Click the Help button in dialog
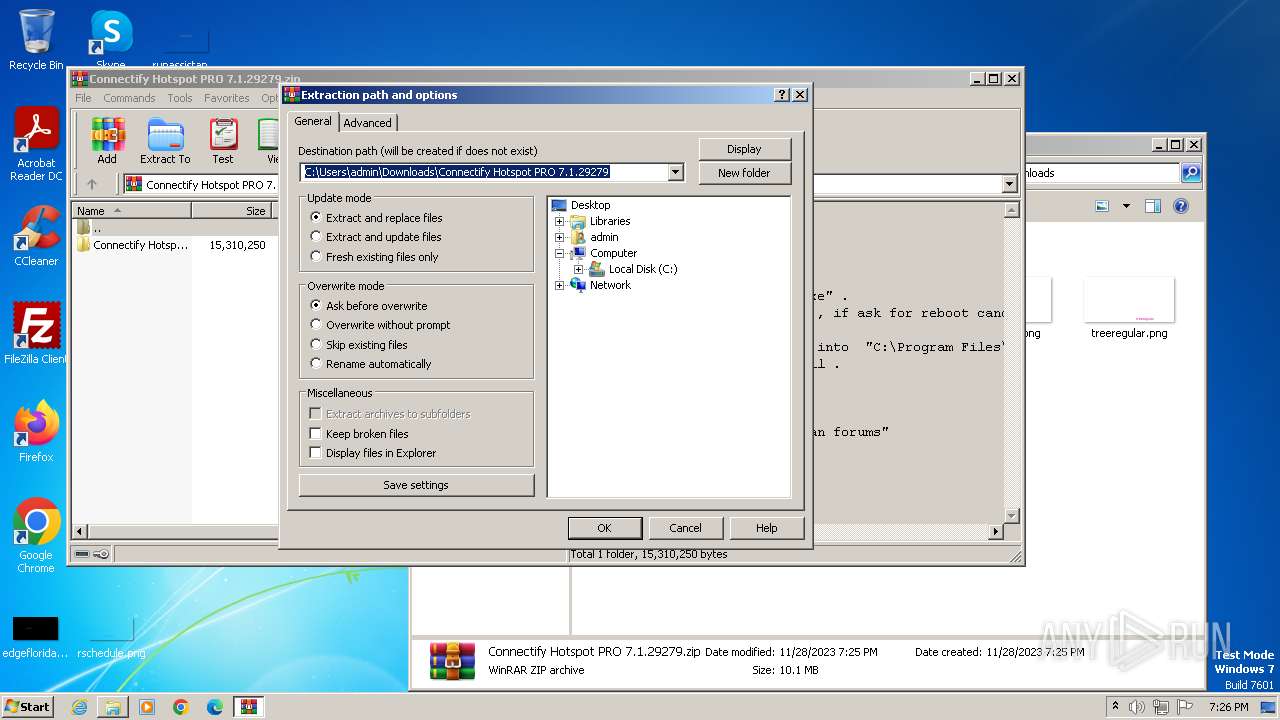Image resolution: width=1280 pixels, height=720 pixels. pyautogui.click(x=766, y=528)
